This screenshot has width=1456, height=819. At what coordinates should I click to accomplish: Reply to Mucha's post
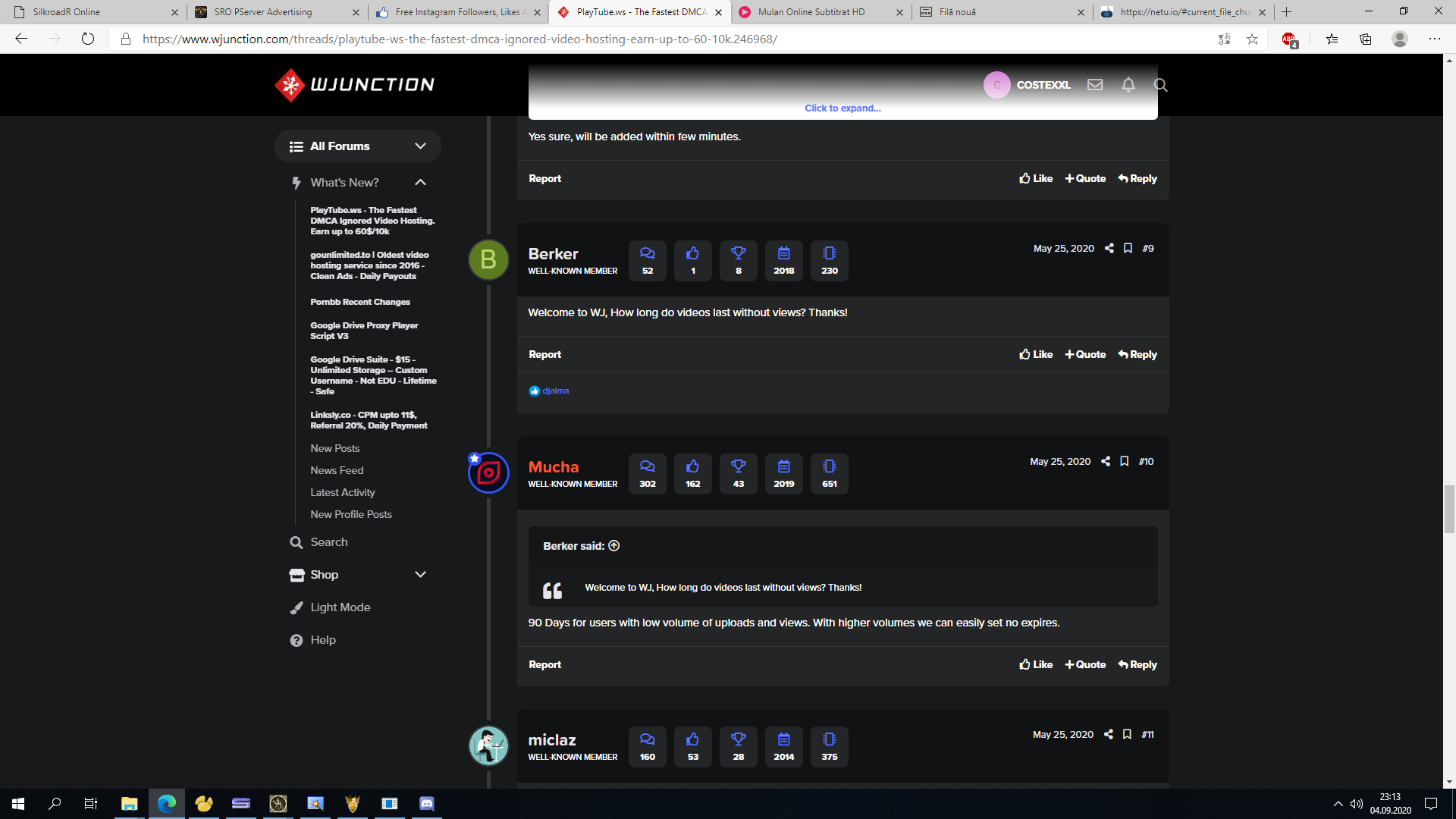(1137, 665)
